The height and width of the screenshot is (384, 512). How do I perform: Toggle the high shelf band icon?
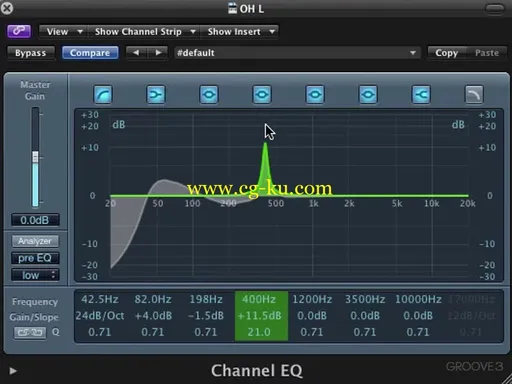coord(421,95)
